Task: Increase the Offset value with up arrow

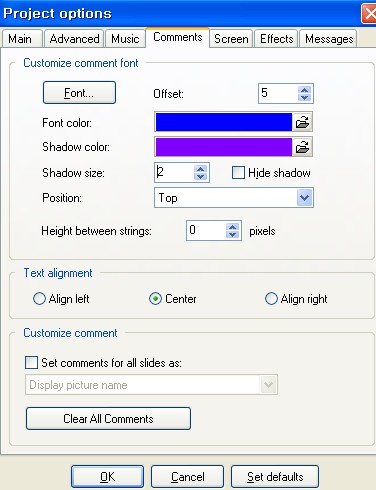Action: click(x=304, y=90)
